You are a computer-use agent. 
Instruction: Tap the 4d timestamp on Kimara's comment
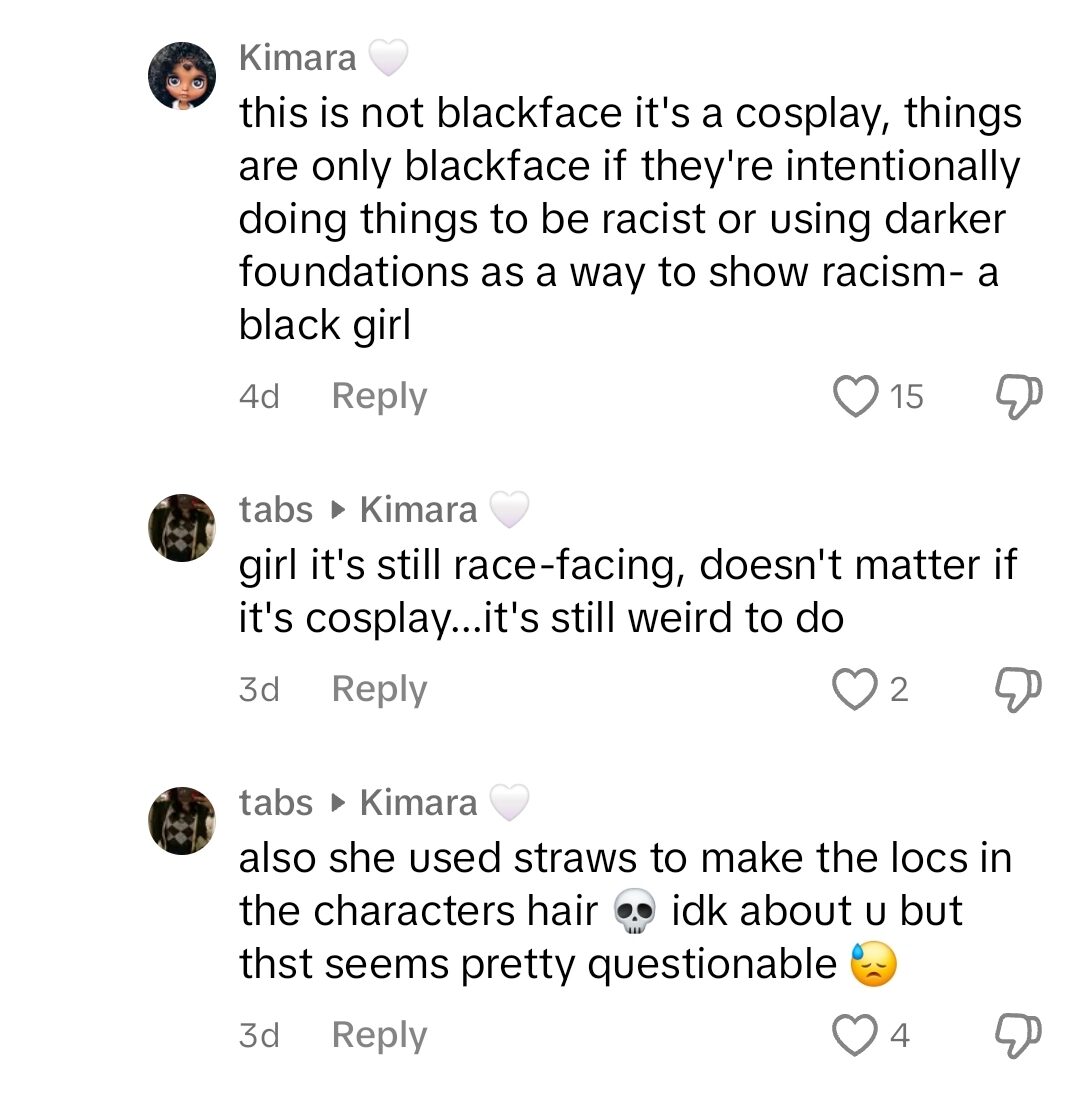pos(258,396)
